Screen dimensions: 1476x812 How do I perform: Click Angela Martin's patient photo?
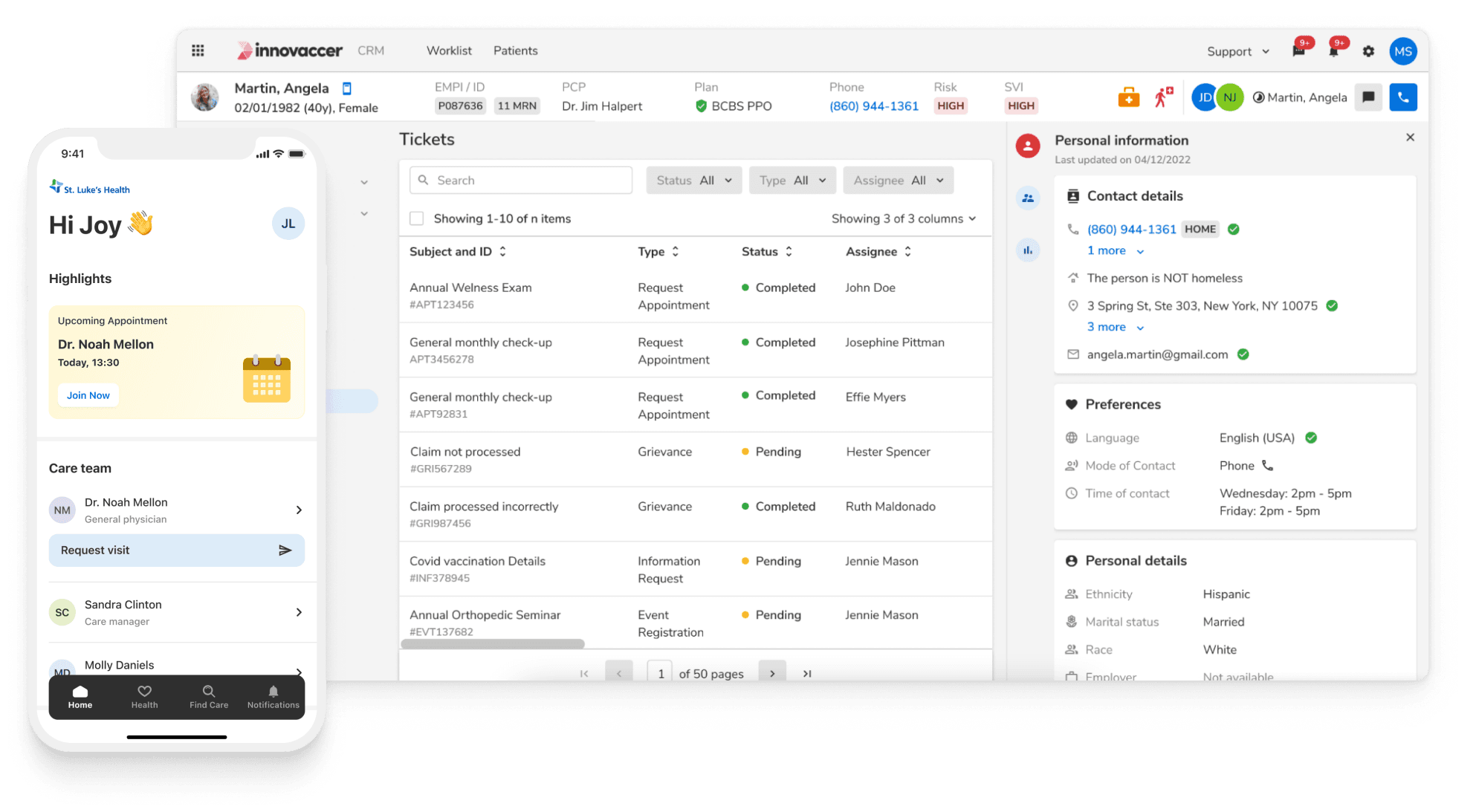(204, 97)
